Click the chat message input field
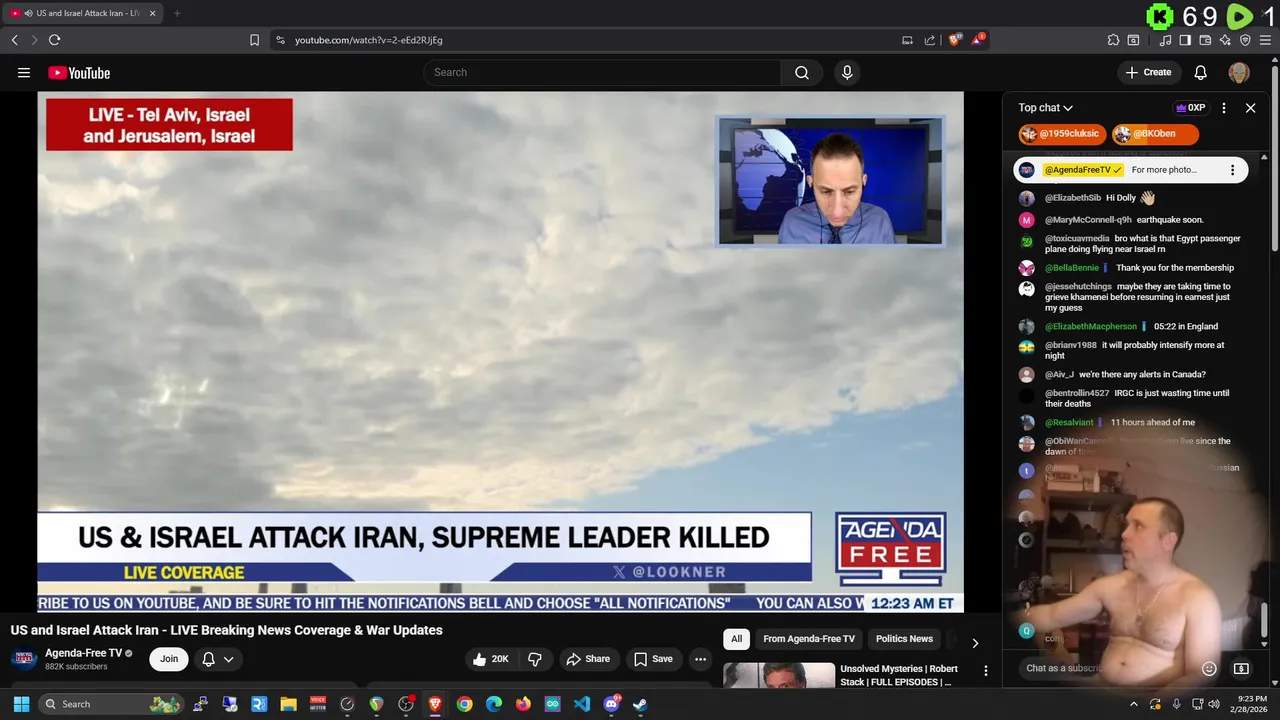This screenshot has height=720, width=1280. click(1108, 669)
